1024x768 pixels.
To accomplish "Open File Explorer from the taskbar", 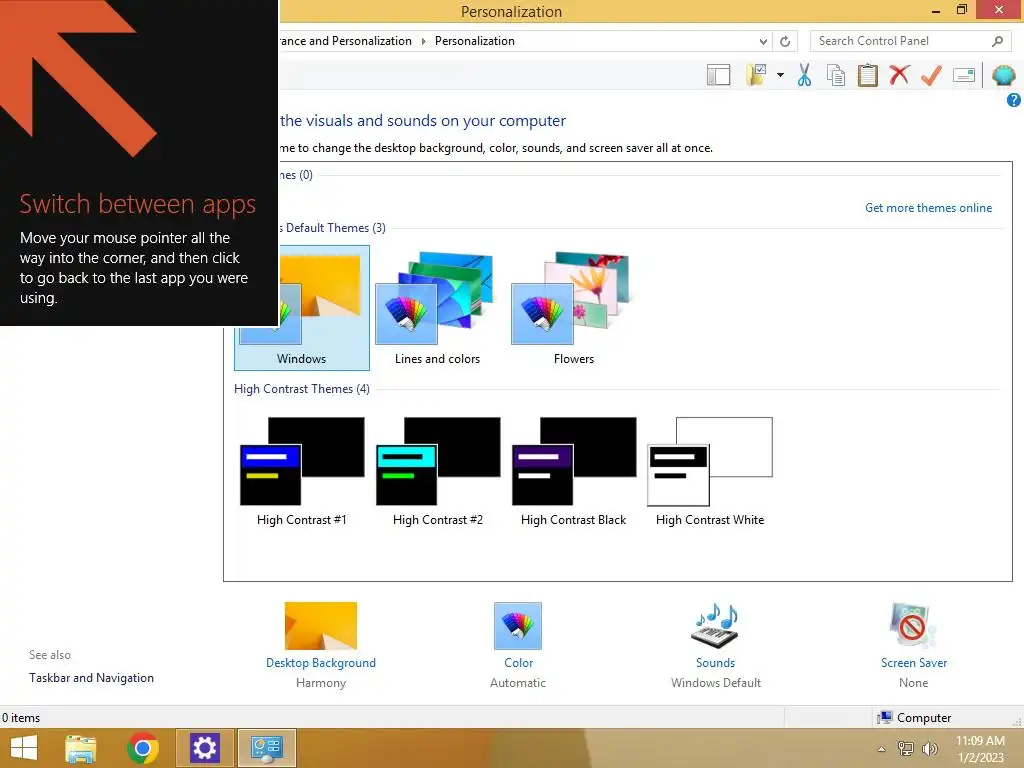I will coord(81,748).
